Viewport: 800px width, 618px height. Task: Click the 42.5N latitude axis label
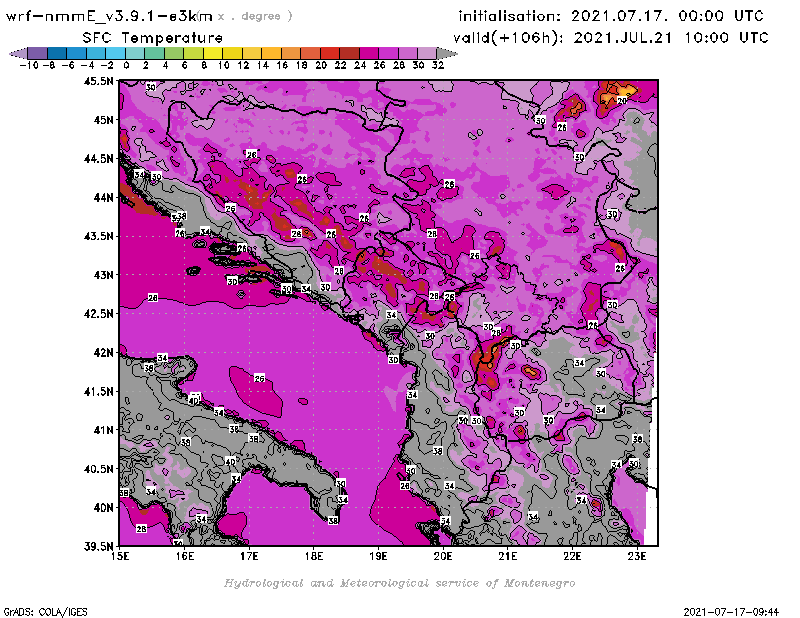tap(98, 313)
